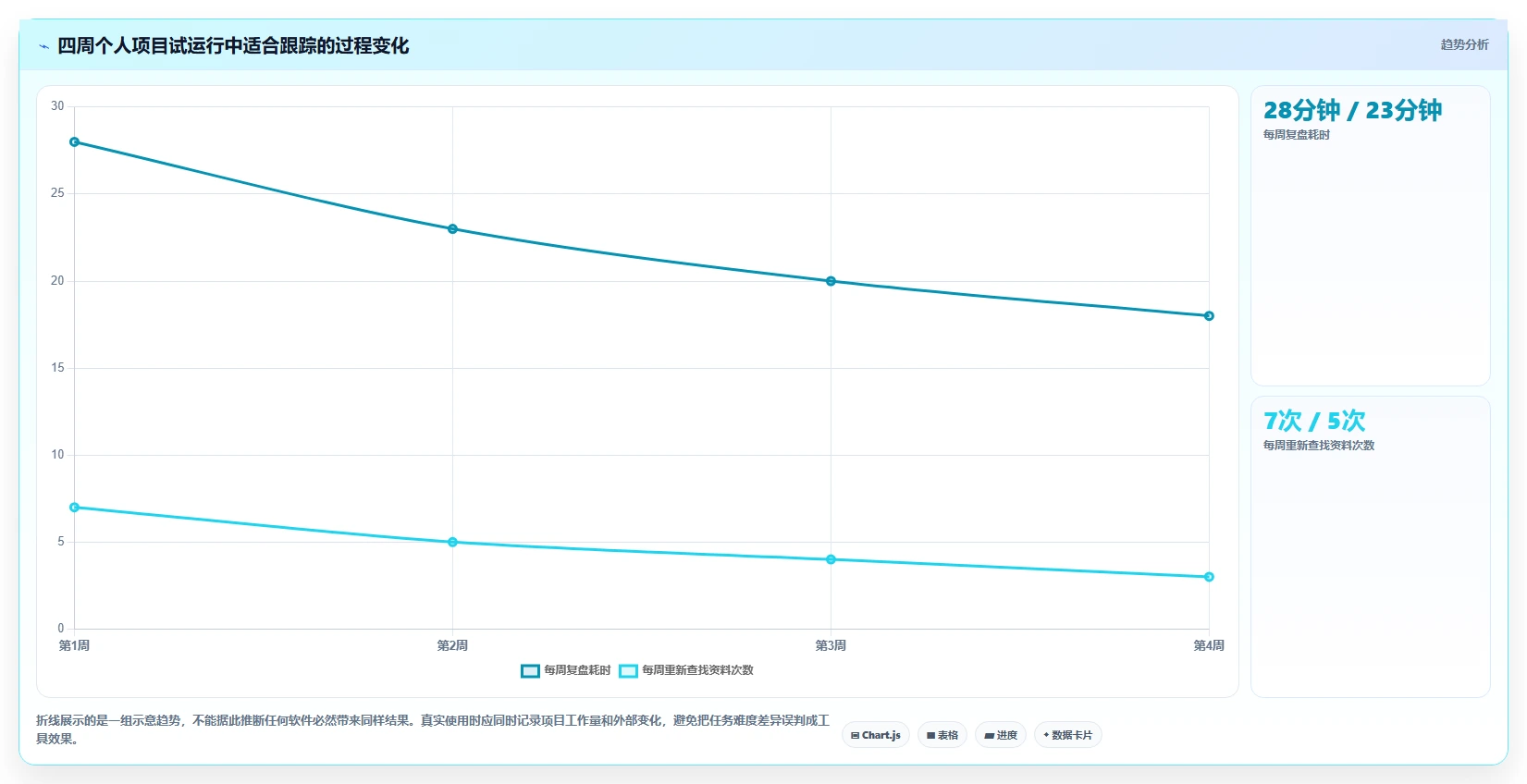Screen dimensions: 1527x784
Task: Click the 第1周 x-axis label
Action: click(74, 645)
